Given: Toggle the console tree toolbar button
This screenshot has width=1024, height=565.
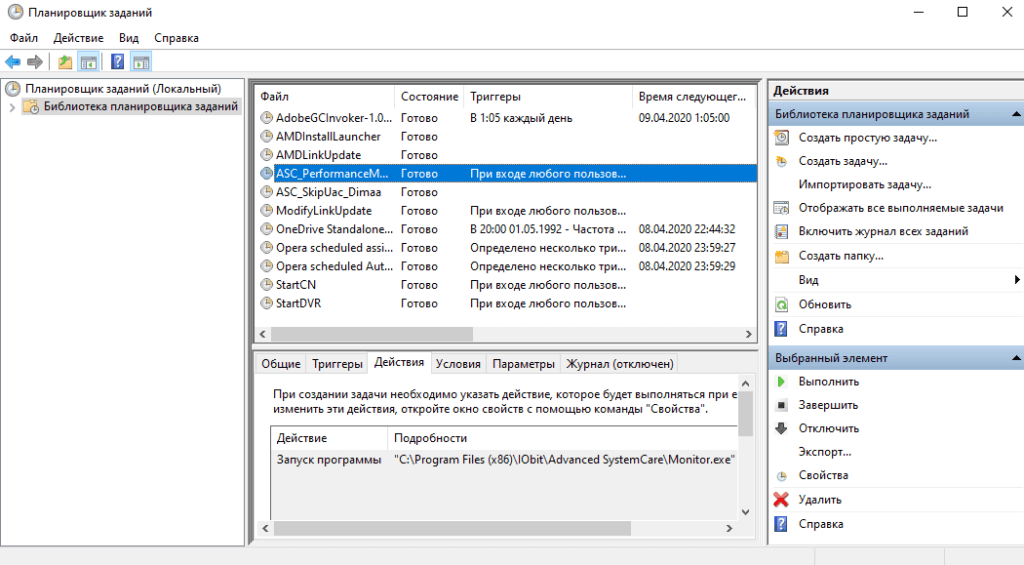Looking at the screenshot, I should click(89, 62).
